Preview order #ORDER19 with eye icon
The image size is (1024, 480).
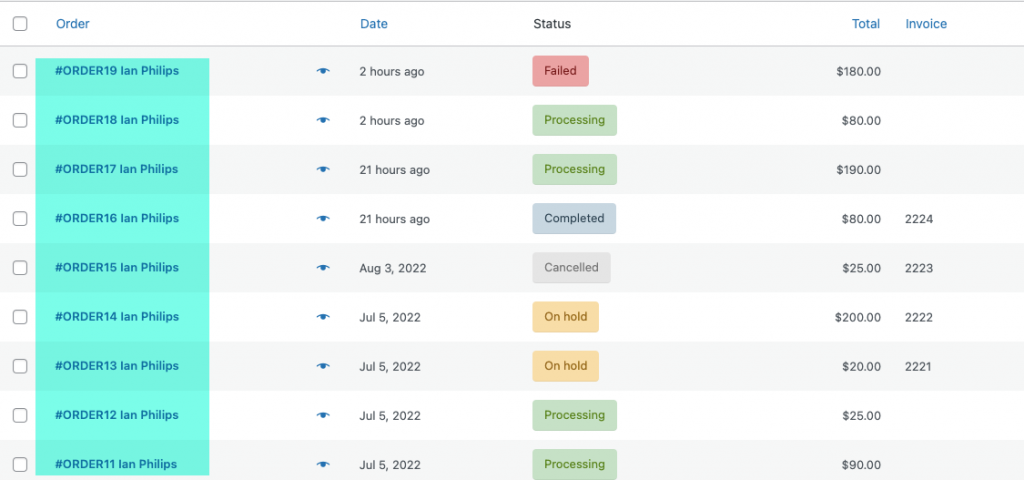point(323,71)
